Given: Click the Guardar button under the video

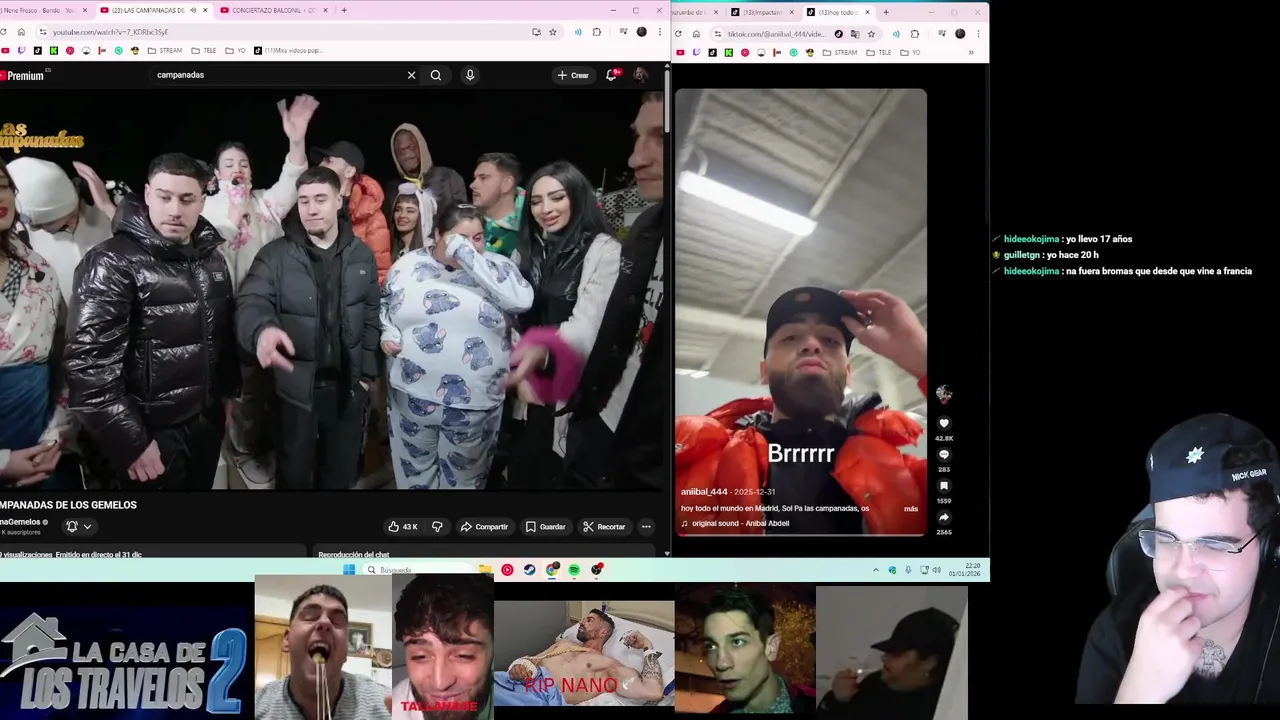Looking at the screenshot, I should pyautogui.click(x=546, y=527).
